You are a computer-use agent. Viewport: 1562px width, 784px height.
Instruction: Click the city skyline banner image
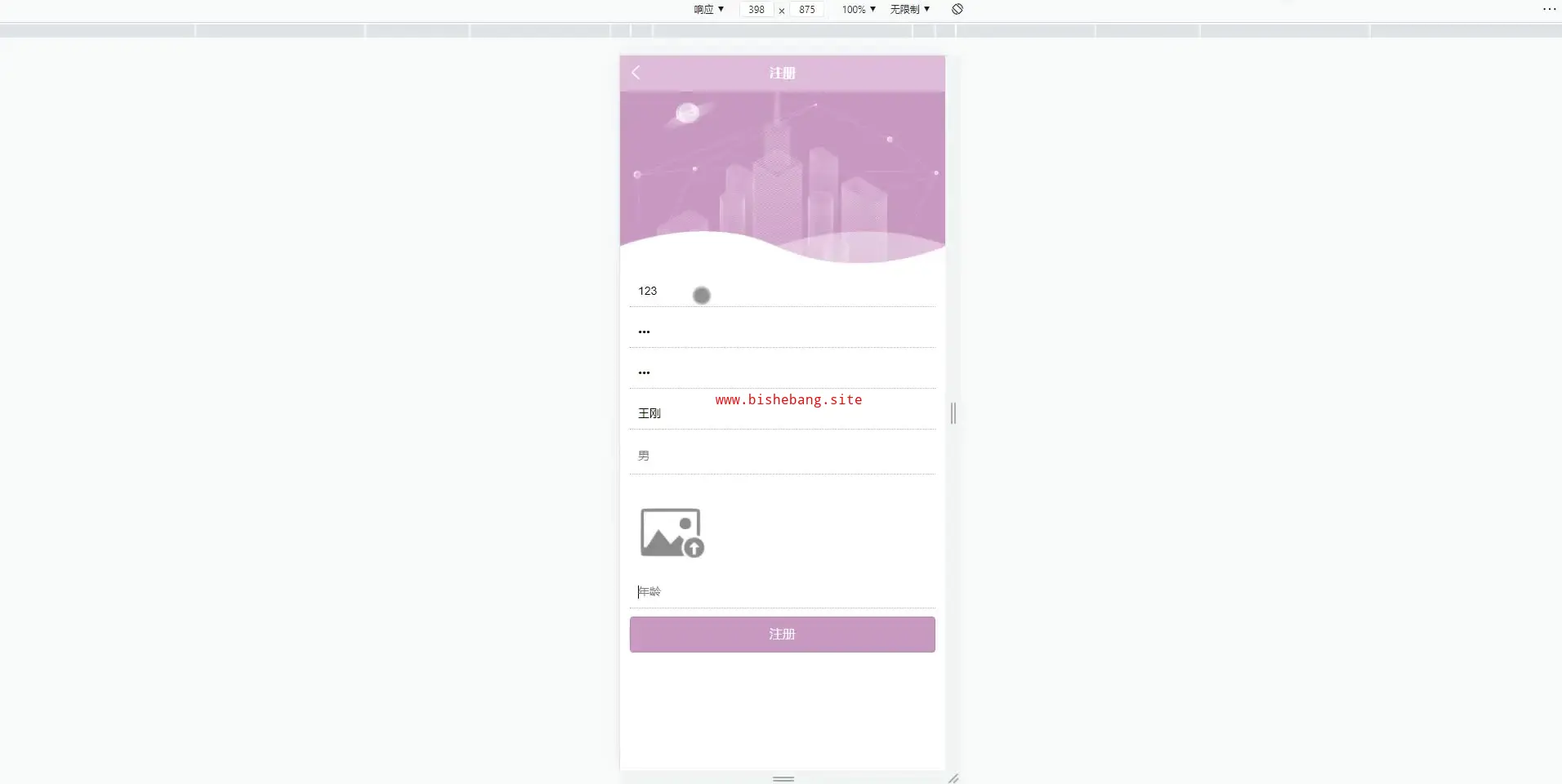coord(782,171)
